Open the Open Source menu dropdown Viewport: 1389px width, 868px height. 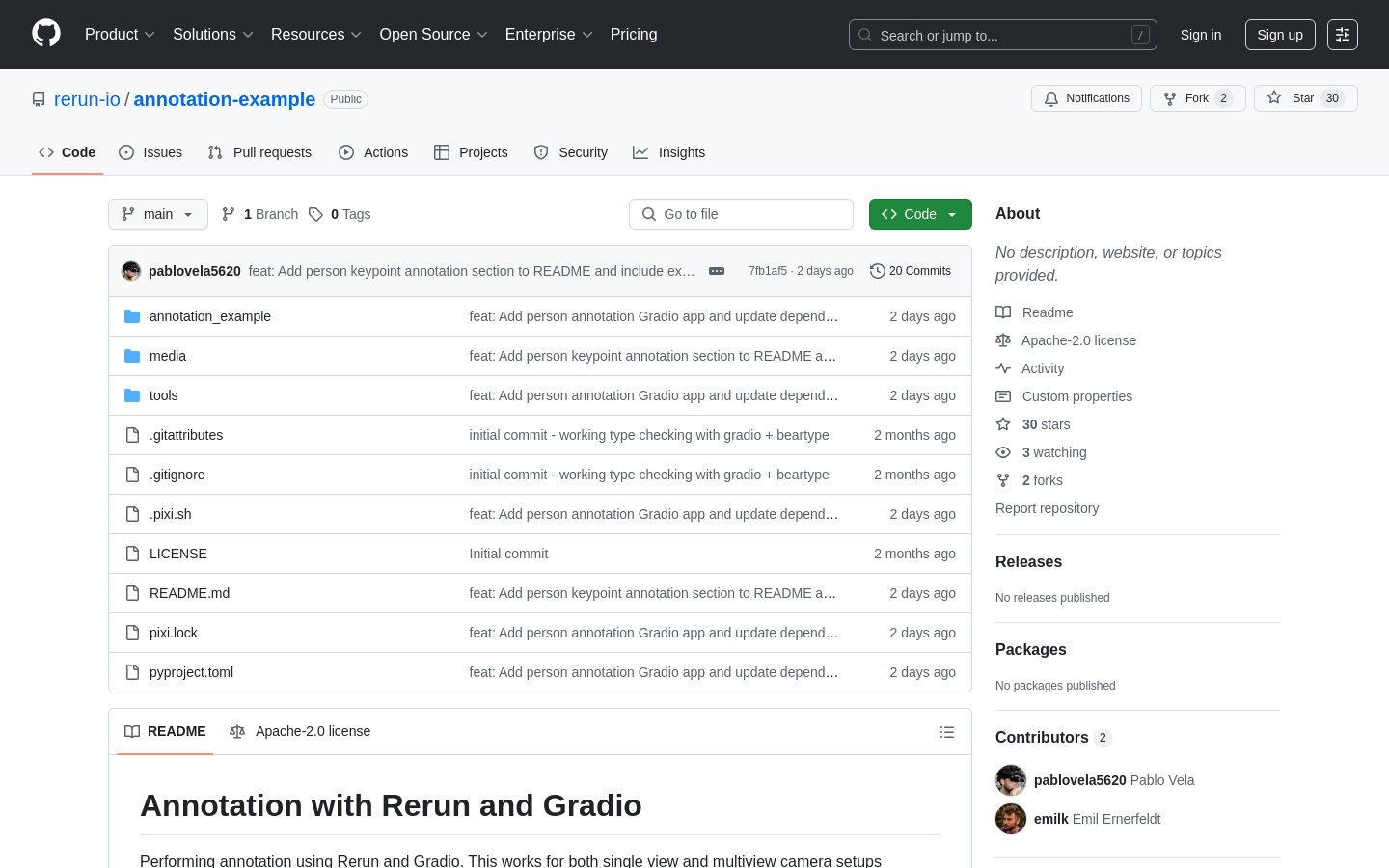coord(434,35)
